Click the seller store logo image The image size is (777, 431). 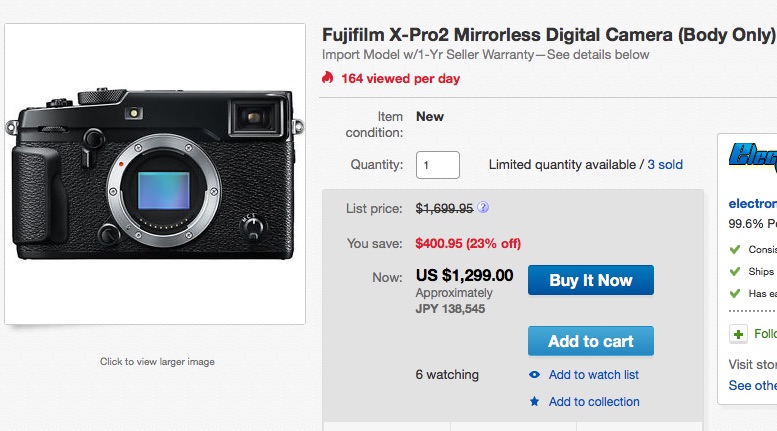(752, 158)
